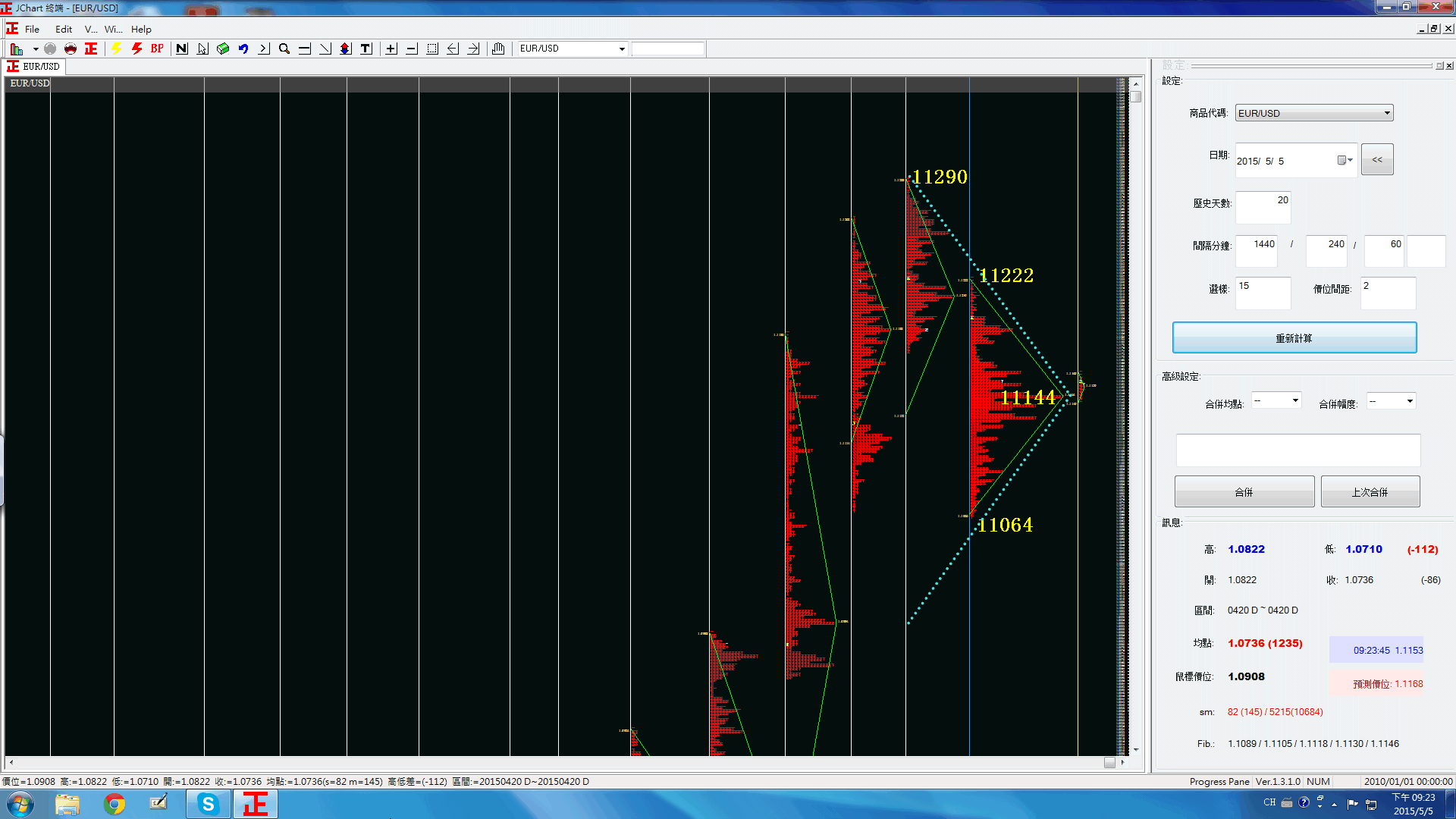1456x819 pixels.
Task: Click the Action Center flag tray icon
Action: click(1352, 804)
